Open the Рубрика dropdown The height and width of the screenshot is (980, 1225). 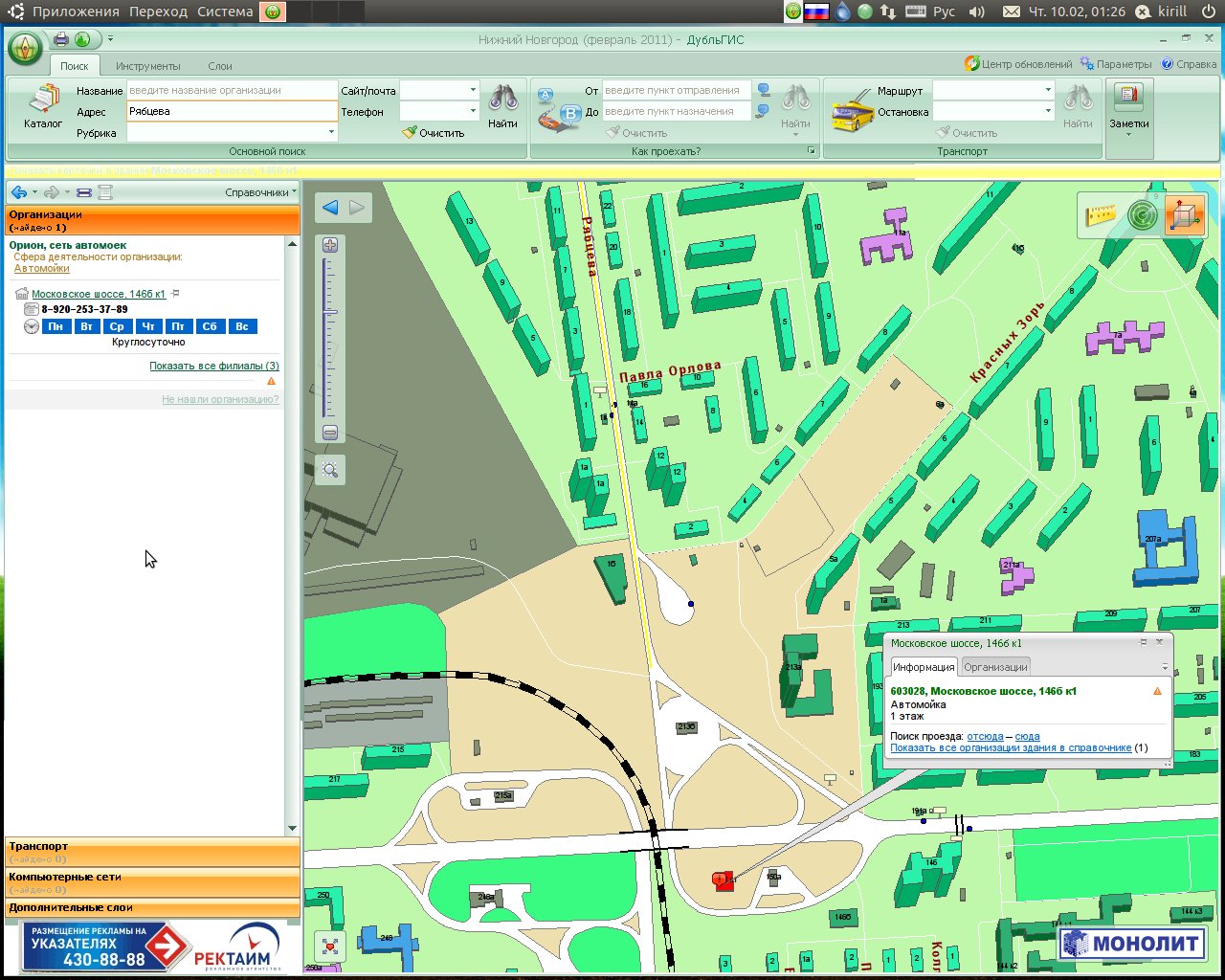click(x=331, y=133)
